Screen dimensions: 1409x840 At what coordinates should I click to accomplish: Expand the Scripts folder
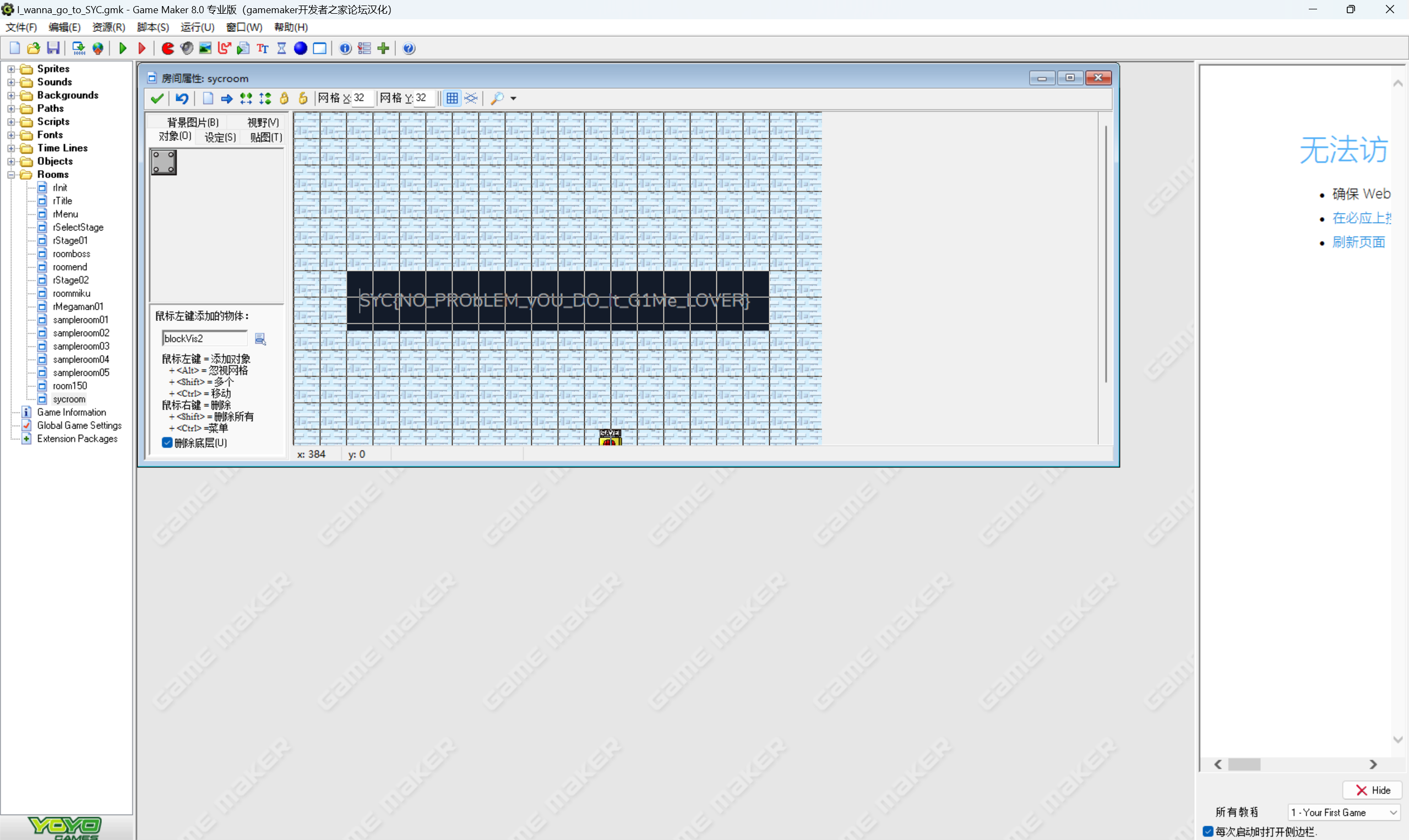(x=11, y=122)
